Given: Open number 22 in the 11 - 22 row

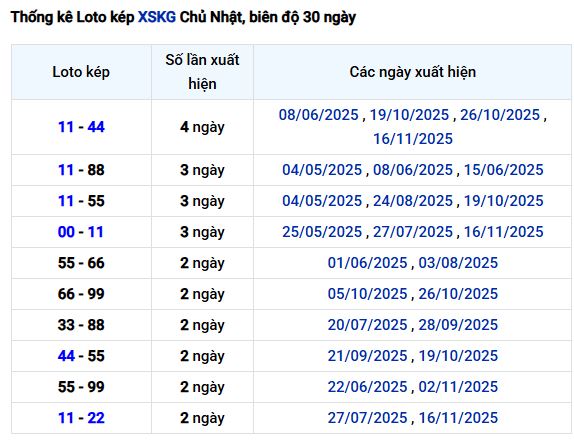Looking at the screenshot, I should click(x=96, y=418).
